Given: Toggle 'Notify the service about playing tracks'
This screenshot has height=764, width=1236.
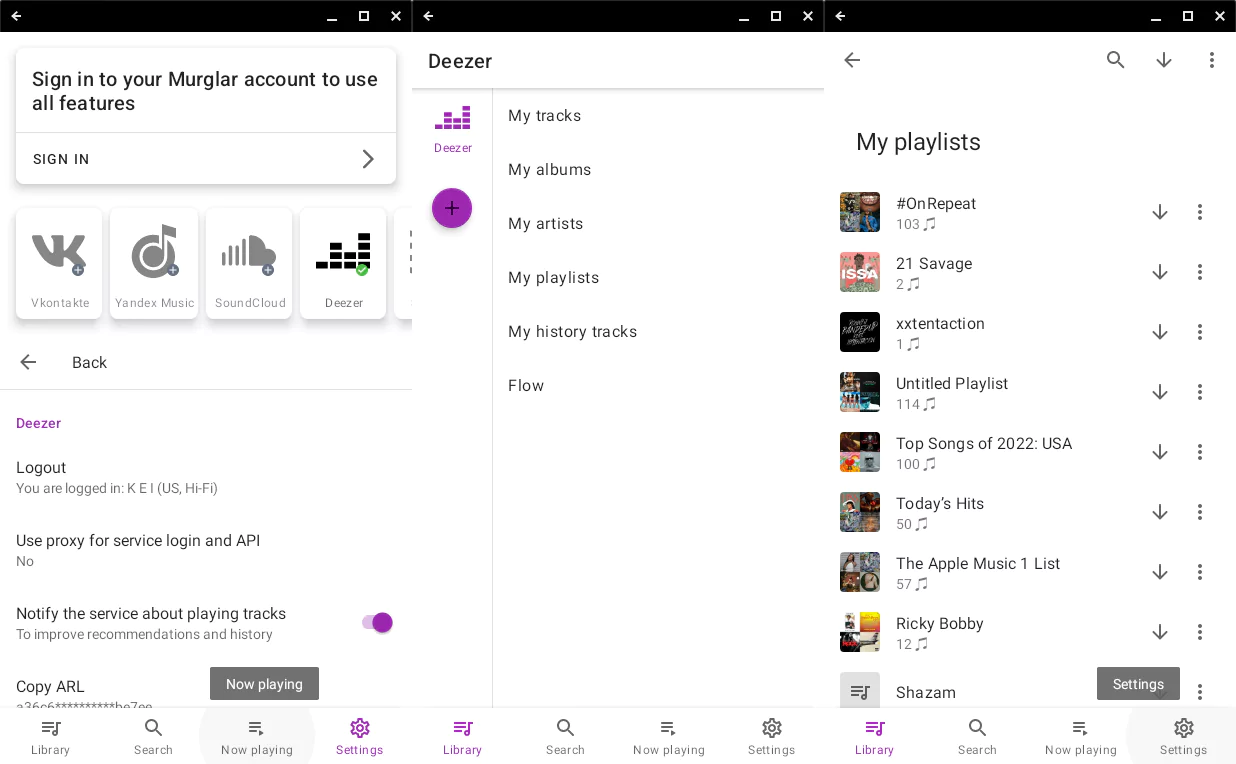Looking at the screenshot, I should point(375,622).
